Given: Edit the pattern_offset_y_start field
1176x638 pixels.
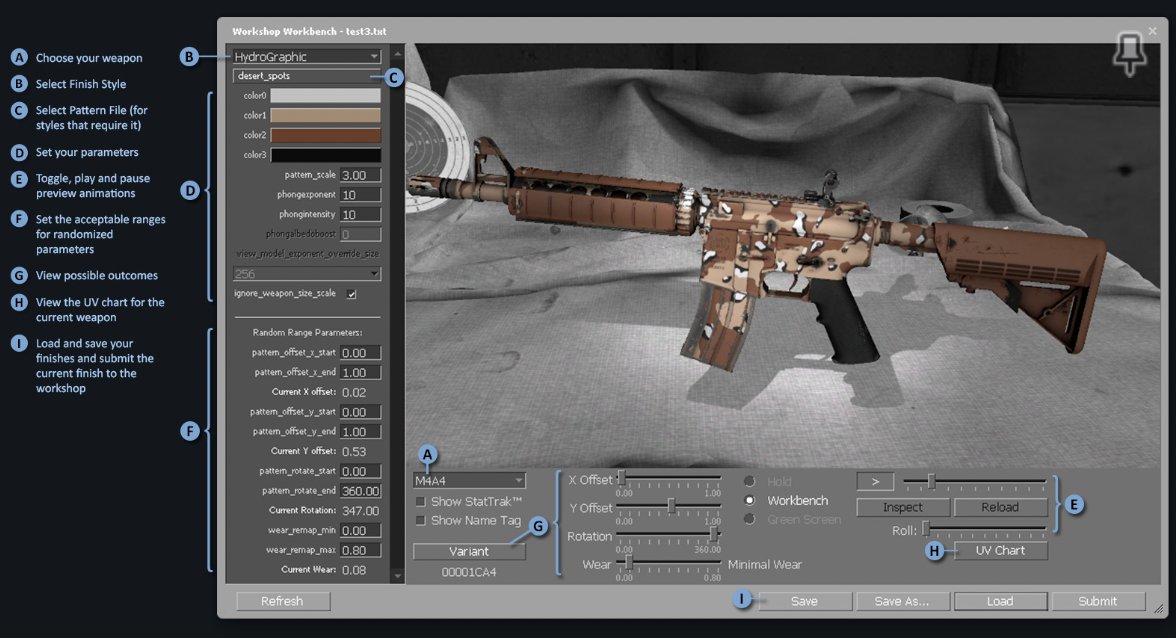Looking at the screenshot, I should (x=360, y=412).
